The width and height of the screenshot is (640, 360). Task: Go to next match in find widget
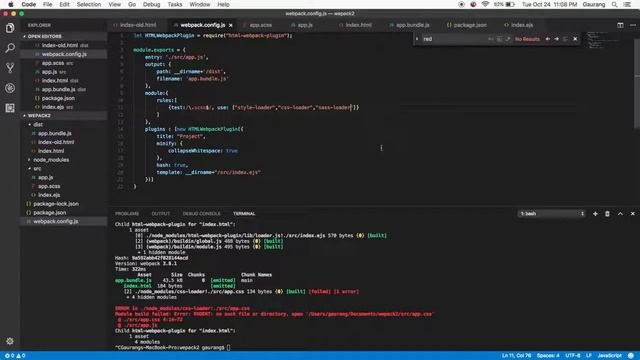pos(556,39)
